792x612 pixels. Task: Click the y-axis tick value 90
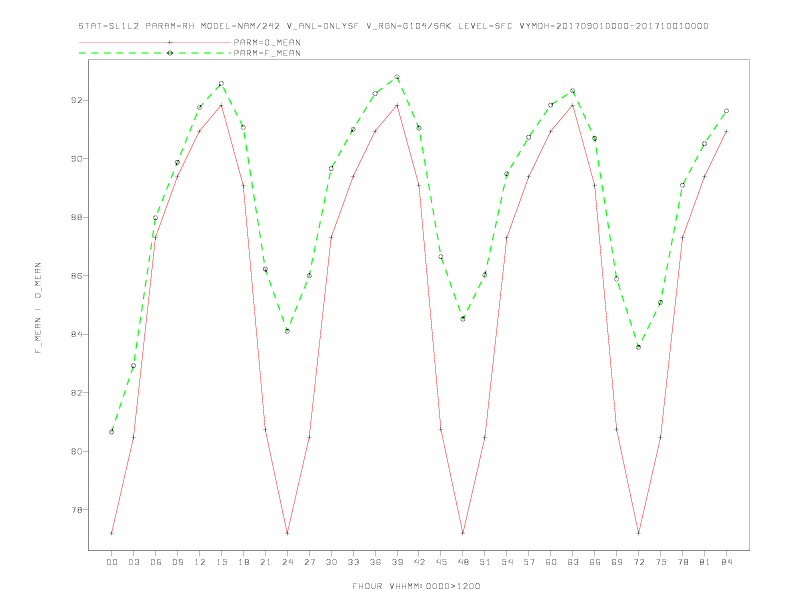(76, 159)
